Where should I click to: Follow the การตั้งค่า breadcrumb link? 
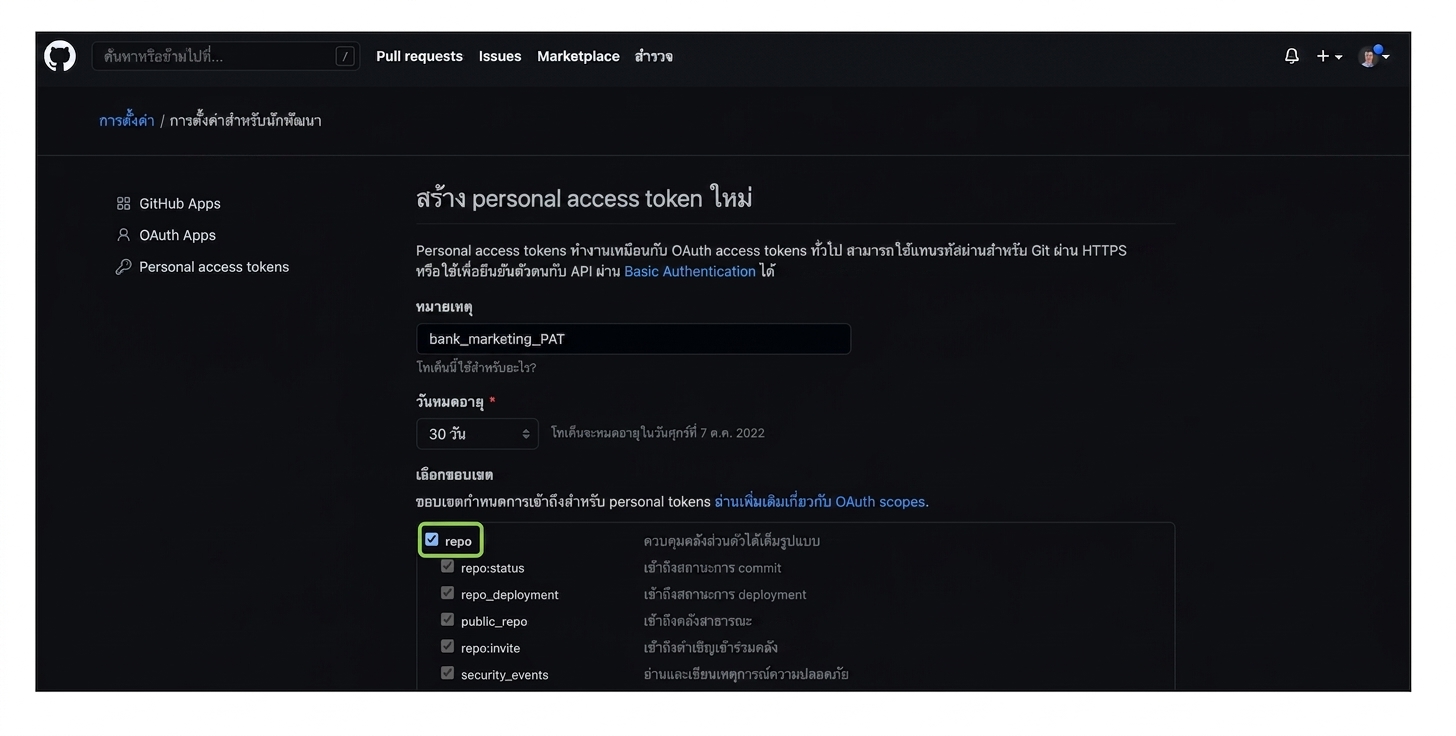pyautogui.click(x=127, y=120)
